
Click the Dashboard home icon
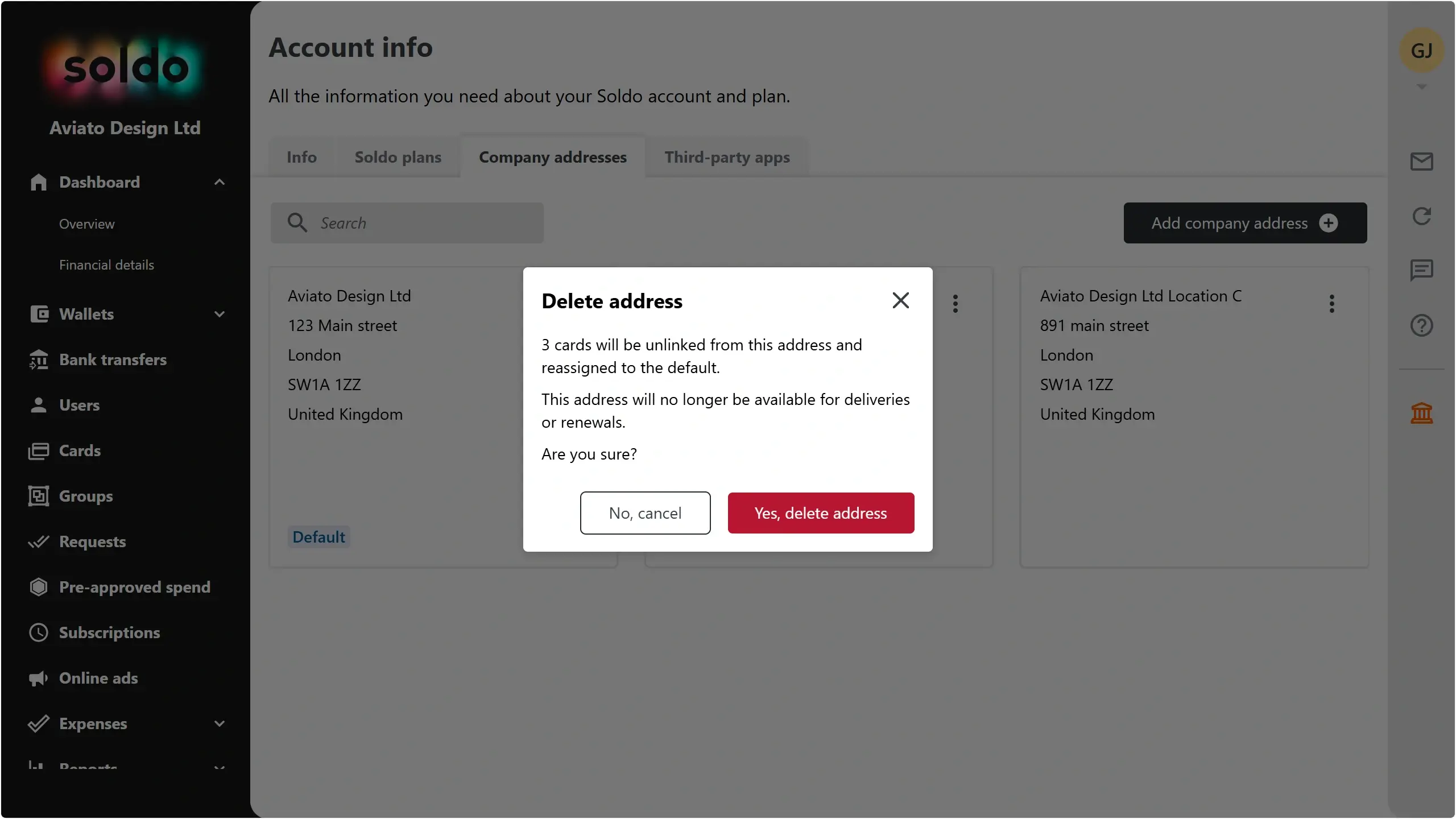click(x=39, y=182)
